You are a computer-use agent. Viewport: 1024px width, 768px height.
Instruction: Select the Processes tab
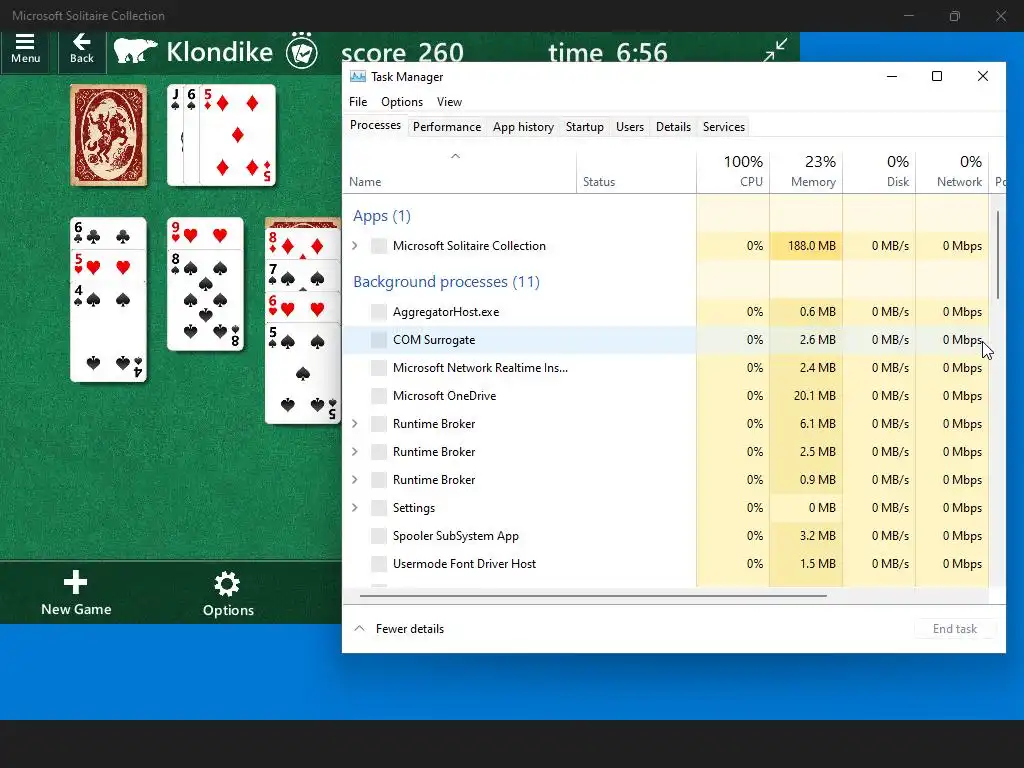[376, 125]
